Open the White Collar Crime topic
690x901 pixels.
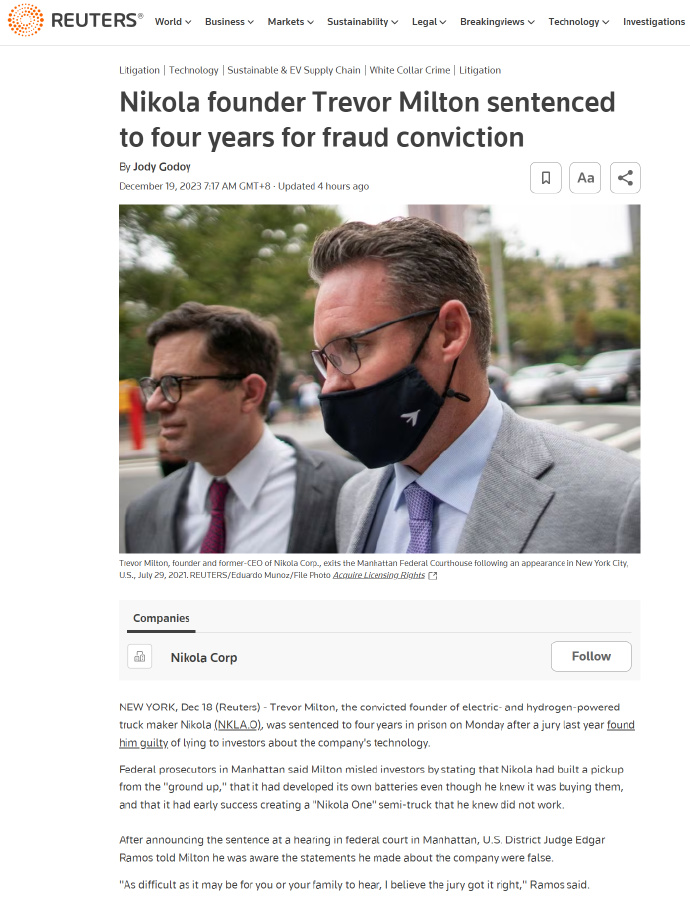410,70
